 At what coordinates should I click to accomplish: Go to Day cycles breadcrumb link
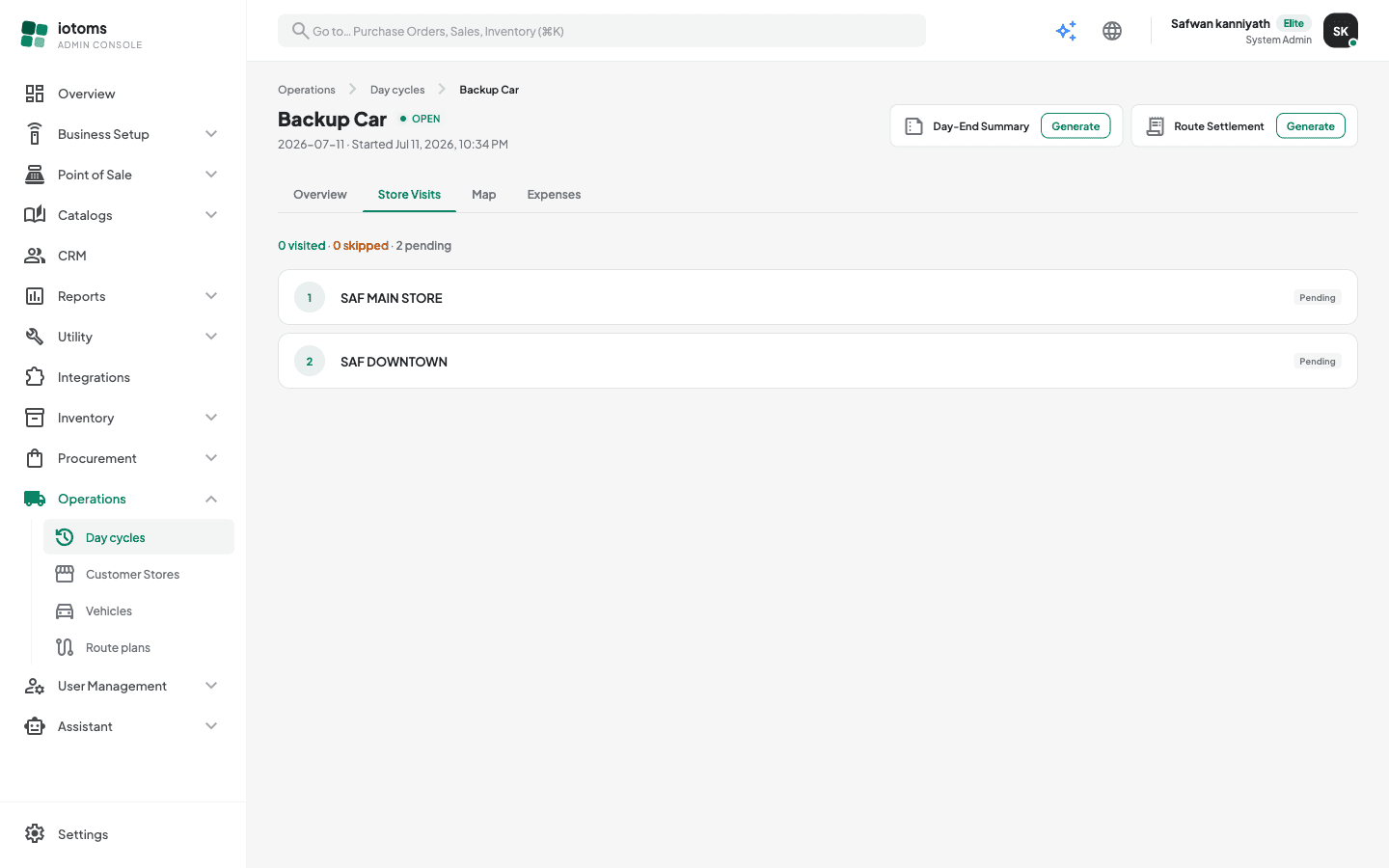point(397,90)
